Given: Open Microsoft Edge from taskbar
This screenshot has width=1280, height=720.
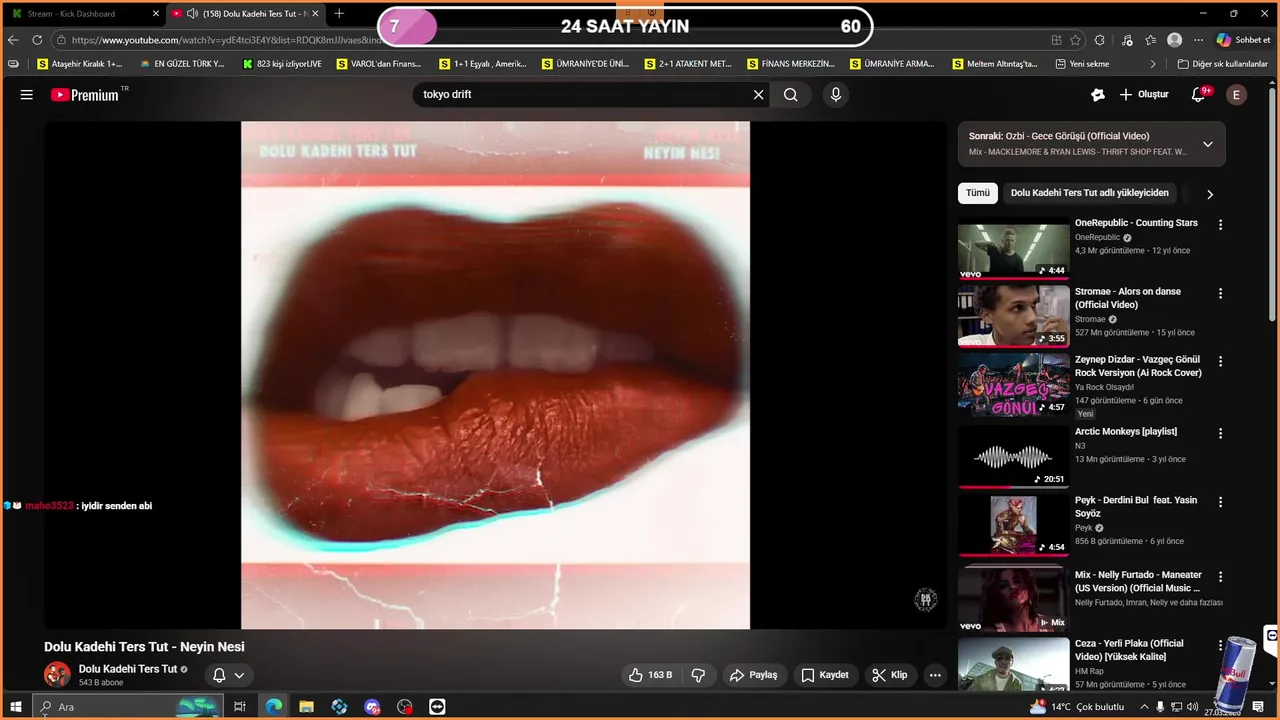Looking at the screenshot, I should (x=273, y=707).
